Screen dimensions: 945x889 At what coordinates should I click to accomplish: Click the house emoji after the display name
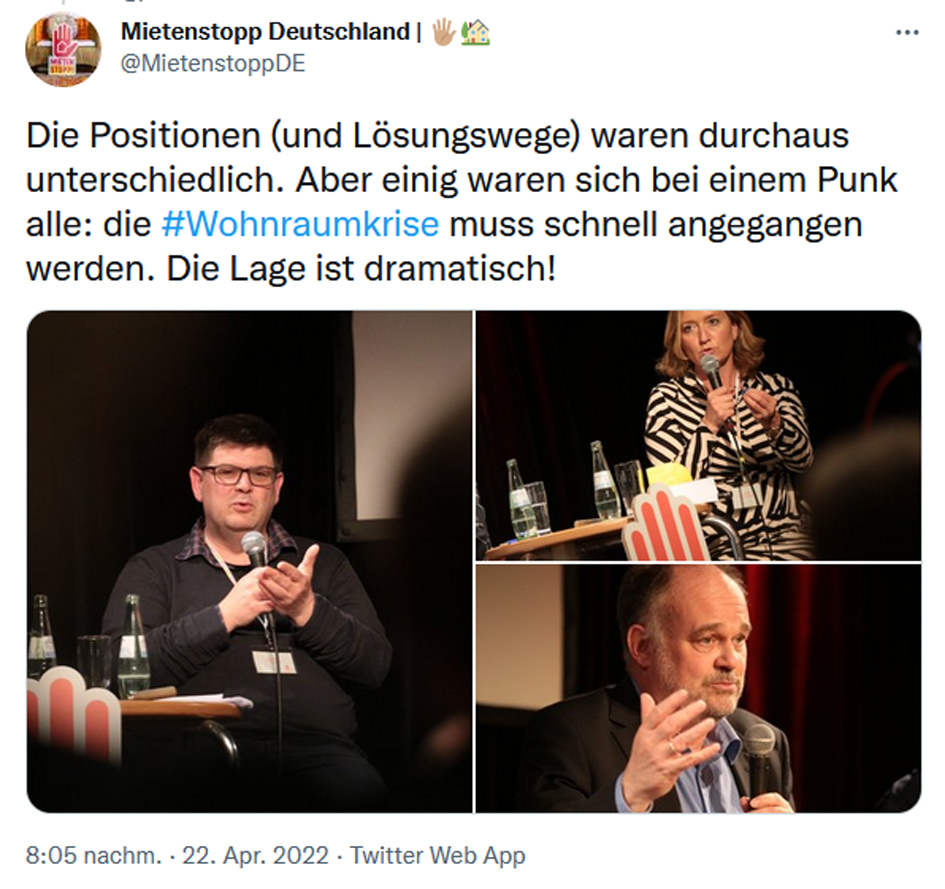[x=476, y=31]
